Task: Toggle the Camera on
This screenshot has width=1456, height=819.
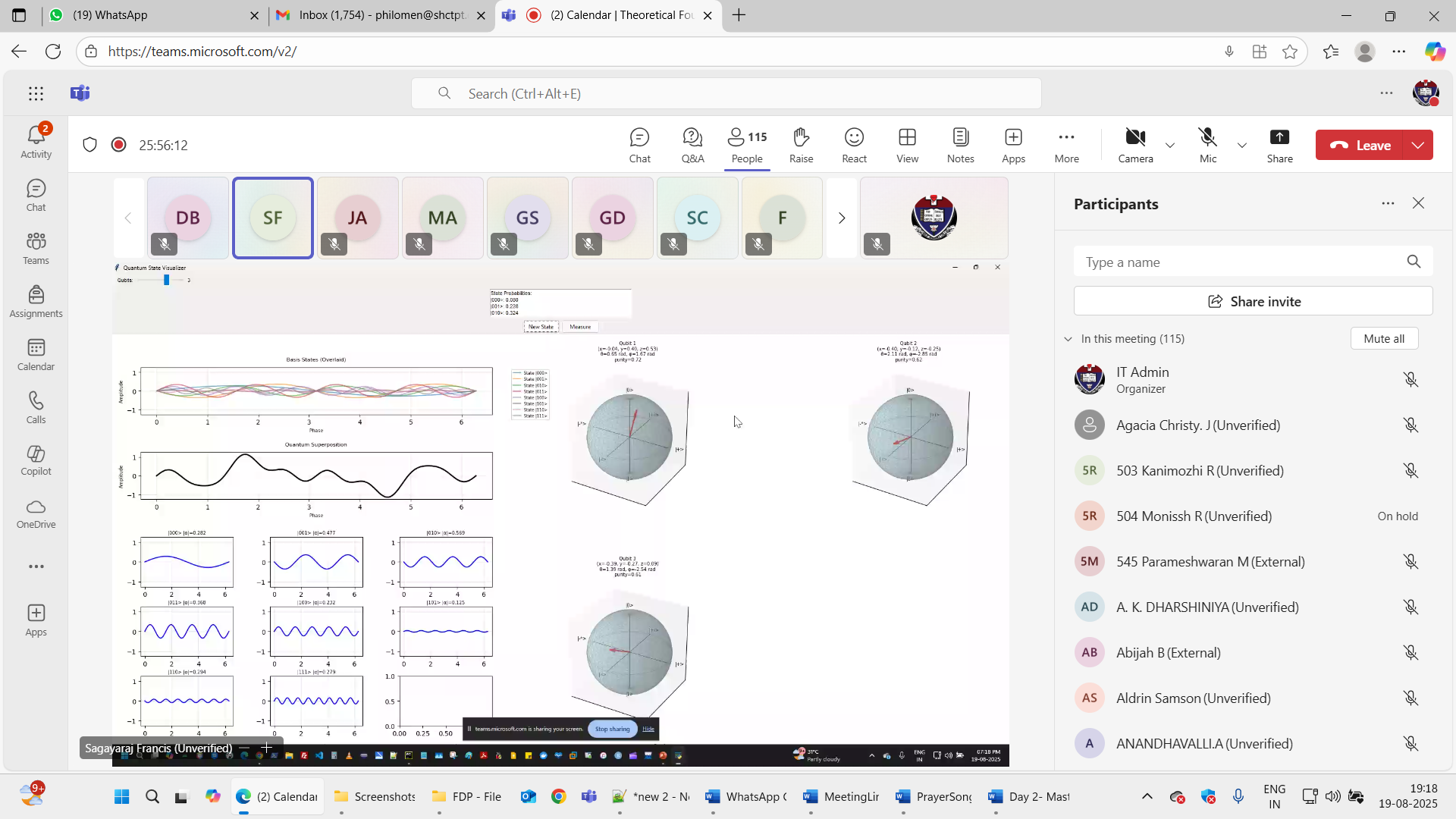Action: coord(1135,145)
